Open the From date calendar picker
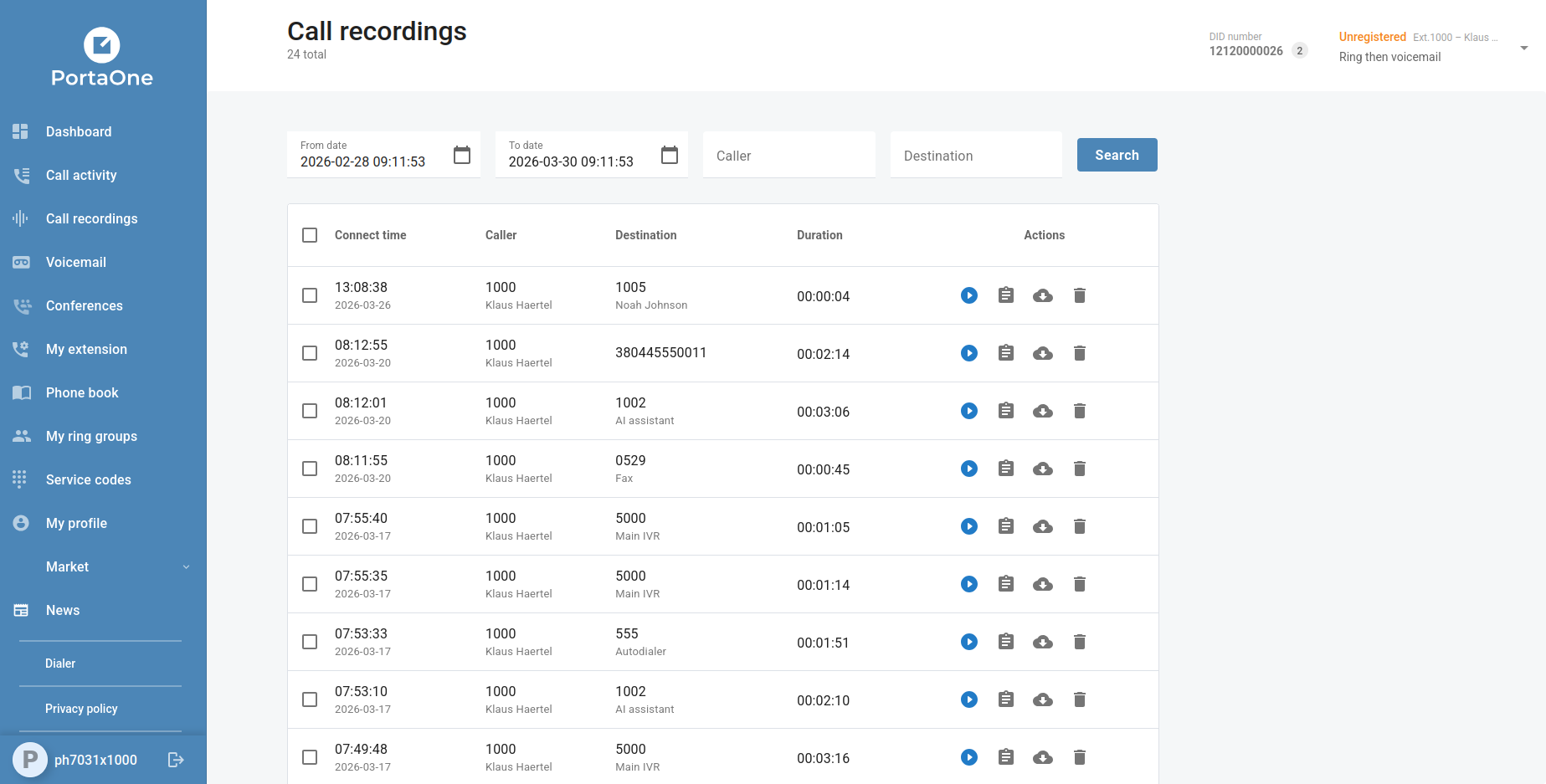1546x784 pixels. pyautogui.click(x=461, y=155)
